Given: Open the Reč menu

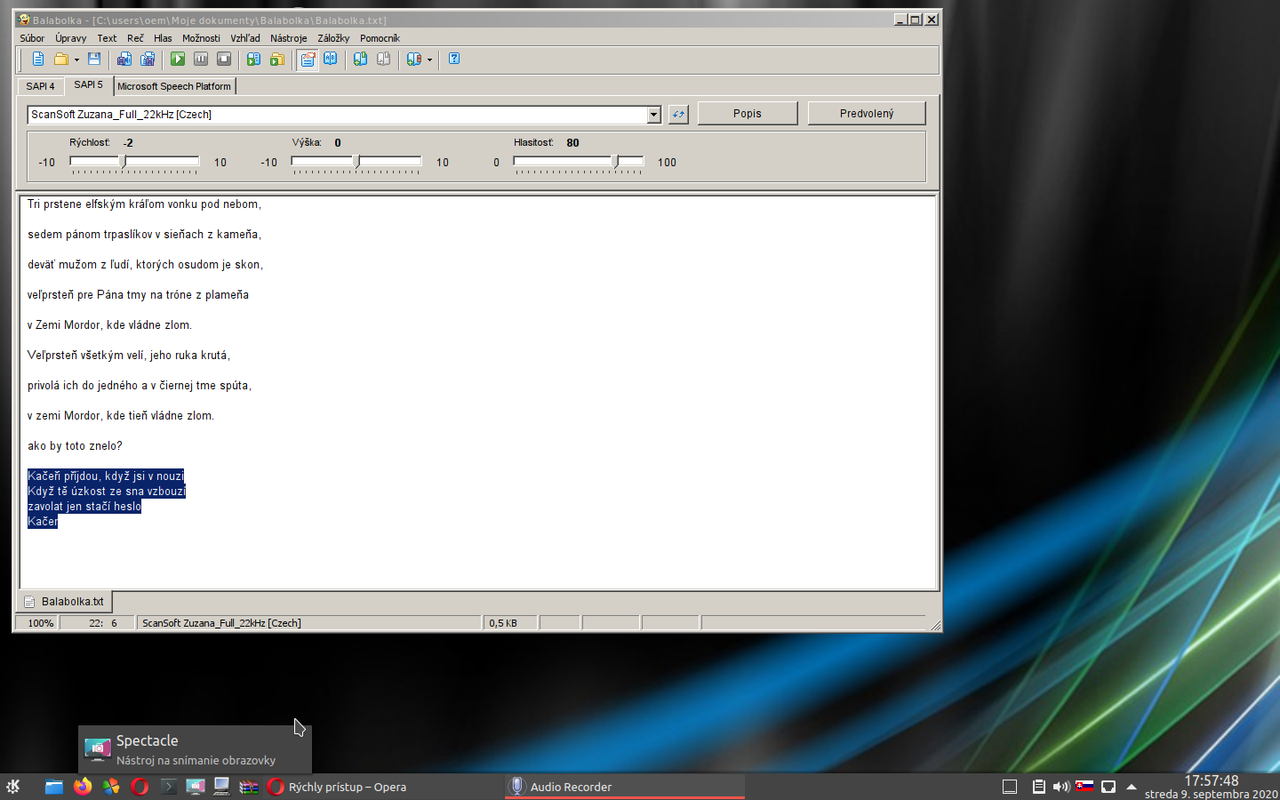Looking at the screenshot, I should [x=135, y=38].
